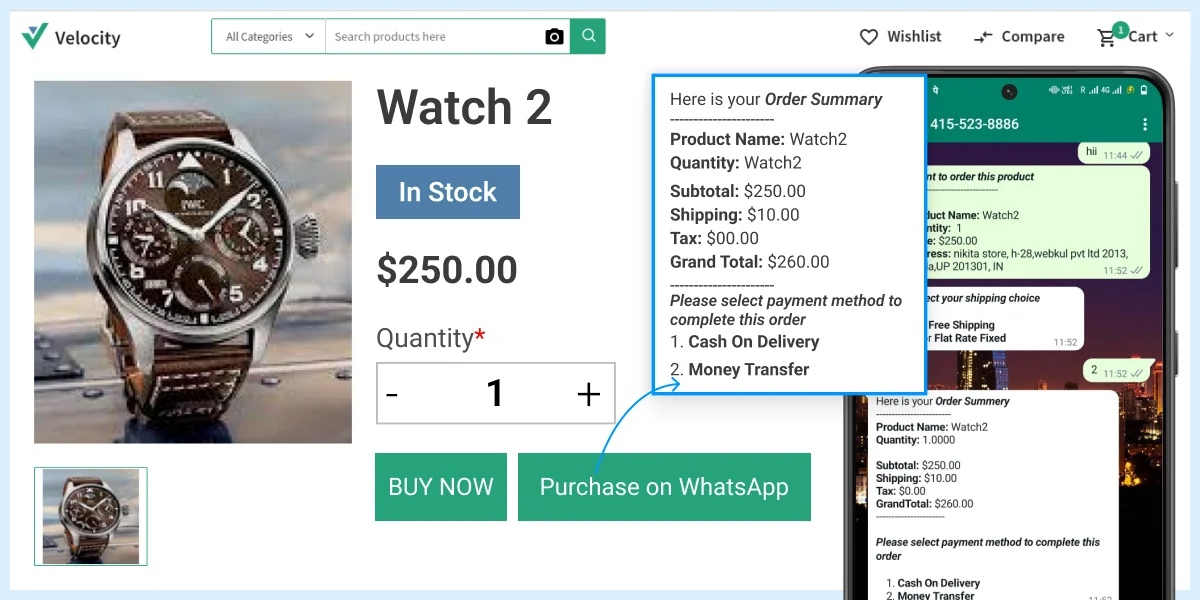Image resolution: width=1200 pixels, height=600 pixels.
Task: Click the BUY NOW button
Action: pyautogui.click(x=441, y=487)
